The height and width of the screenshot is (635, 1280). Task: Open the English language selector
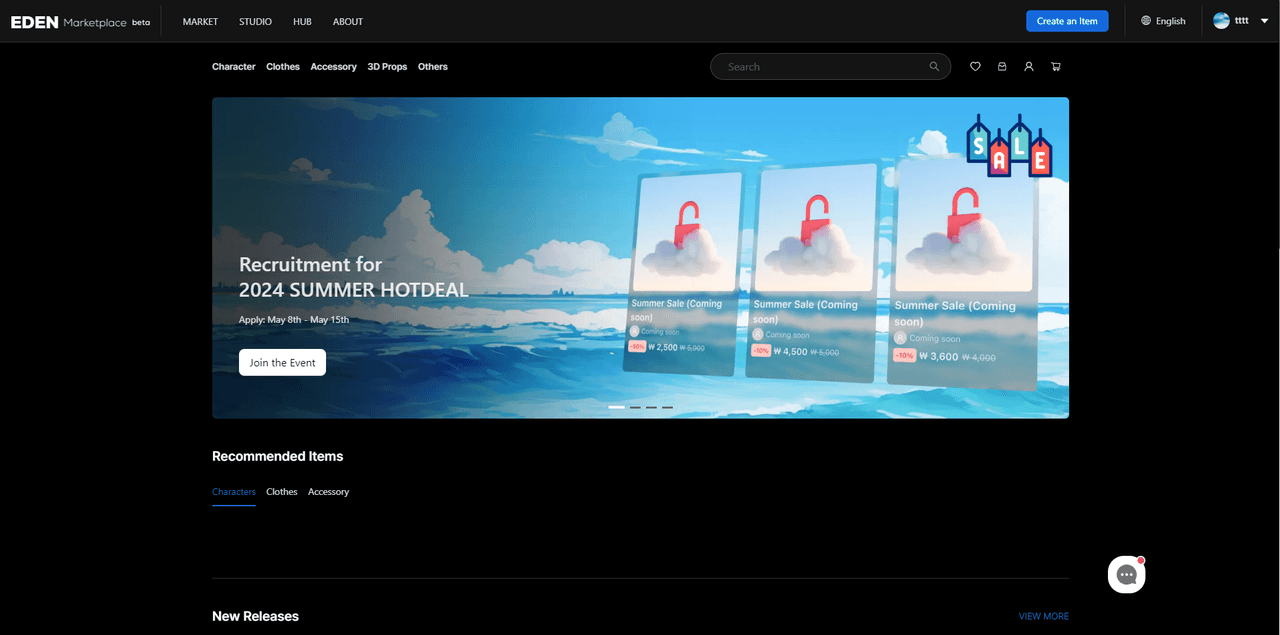(1163, 21)
